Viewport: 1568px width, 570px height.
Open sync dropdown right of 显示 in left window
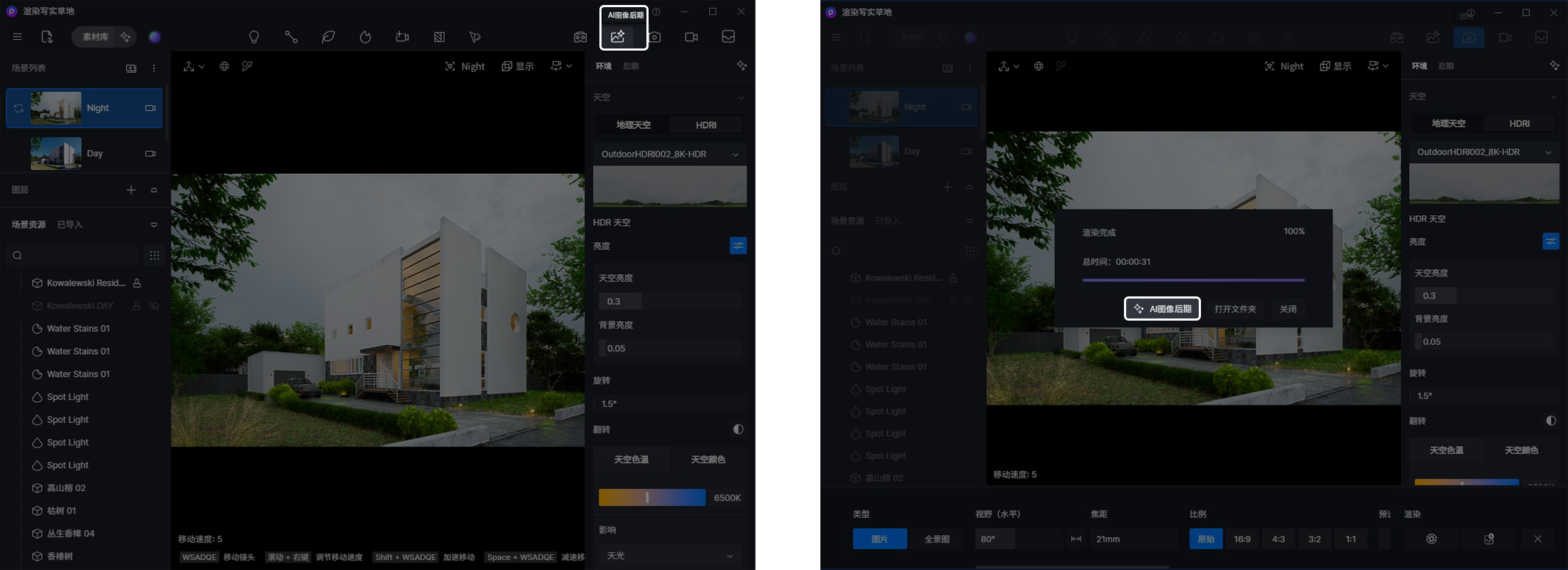561,66
